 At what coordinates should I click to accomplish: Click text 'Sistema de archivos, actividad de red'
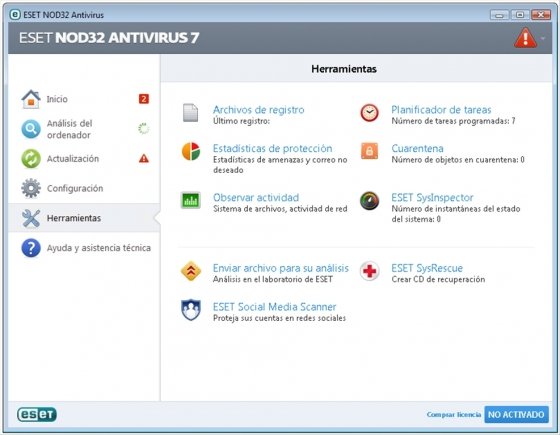(280, 209)
